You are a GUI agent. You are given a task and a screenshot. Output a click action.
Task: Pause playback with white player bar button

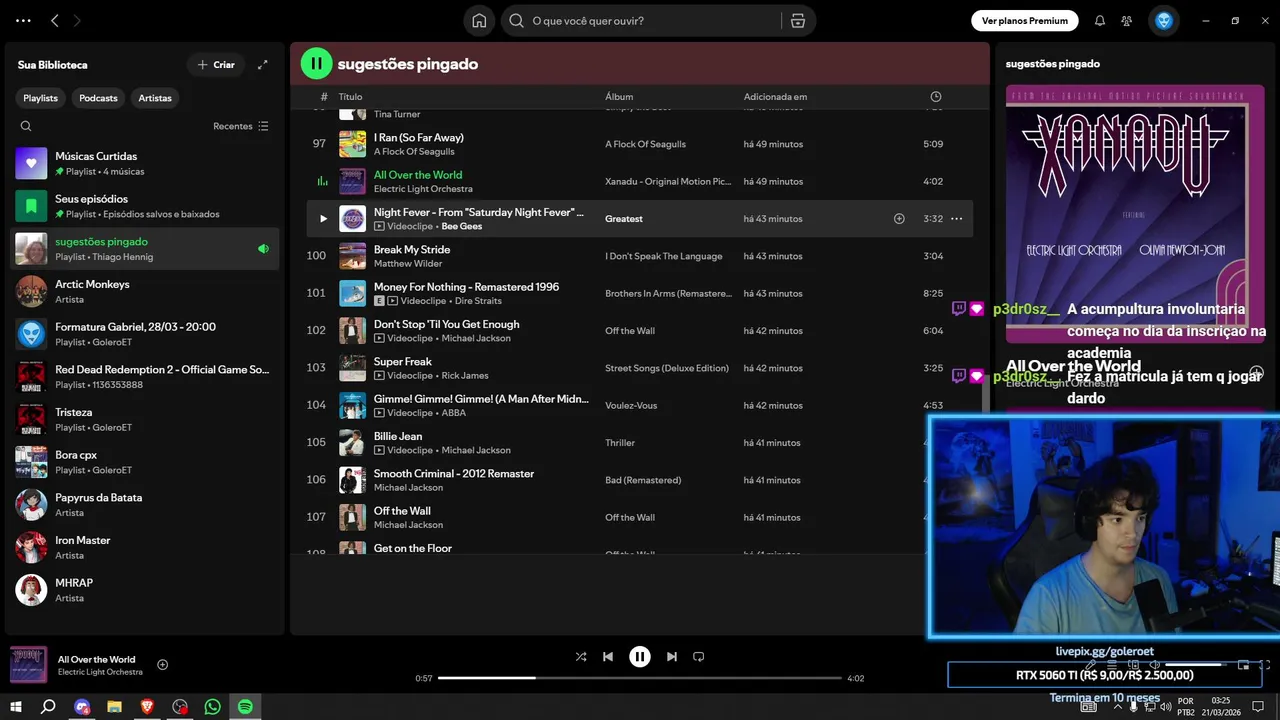640,657
